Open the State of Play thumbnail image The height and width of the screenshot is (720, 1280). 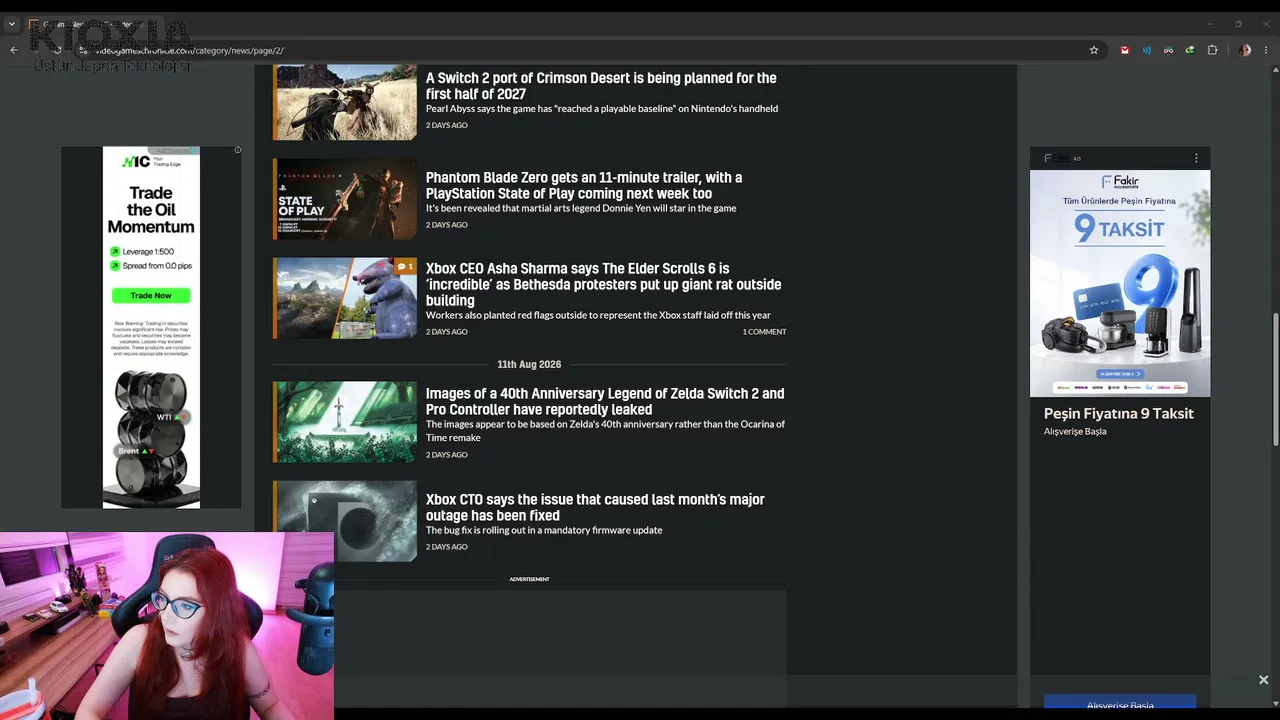point(345,199)
